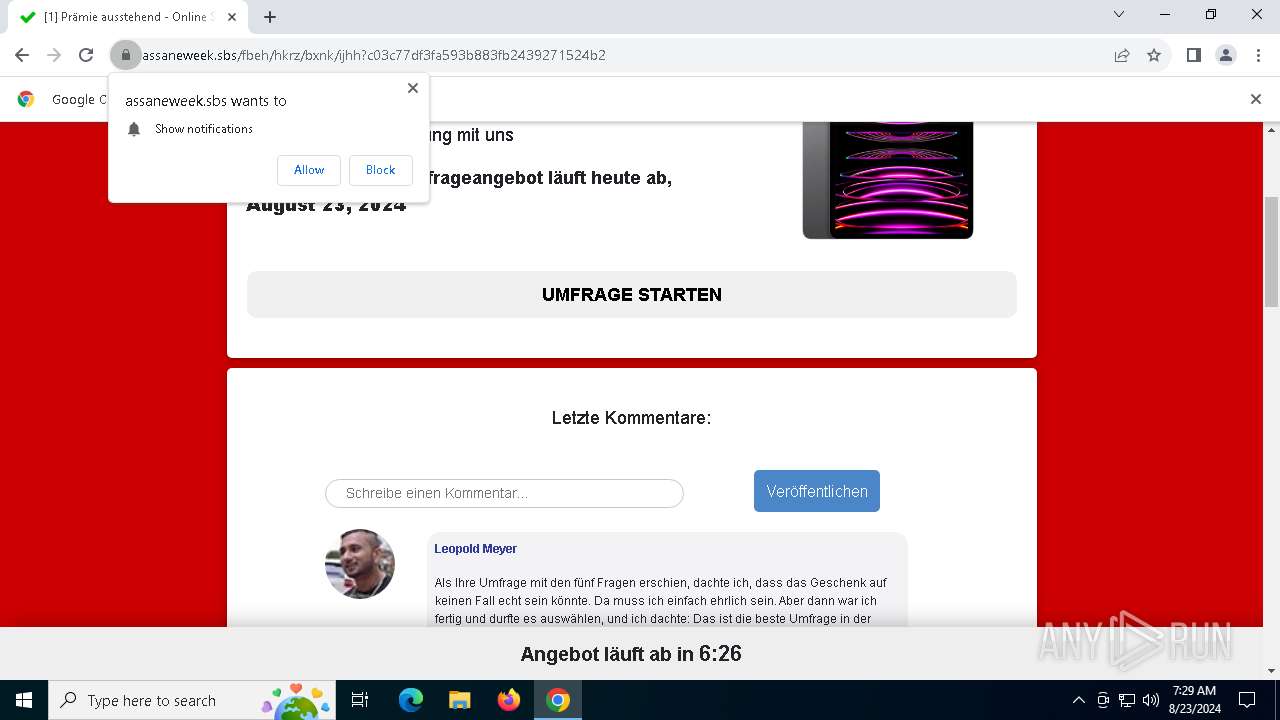The image size is (1280, 720).
Task: Go back to the previous page
Action: (x=22, y=55)
